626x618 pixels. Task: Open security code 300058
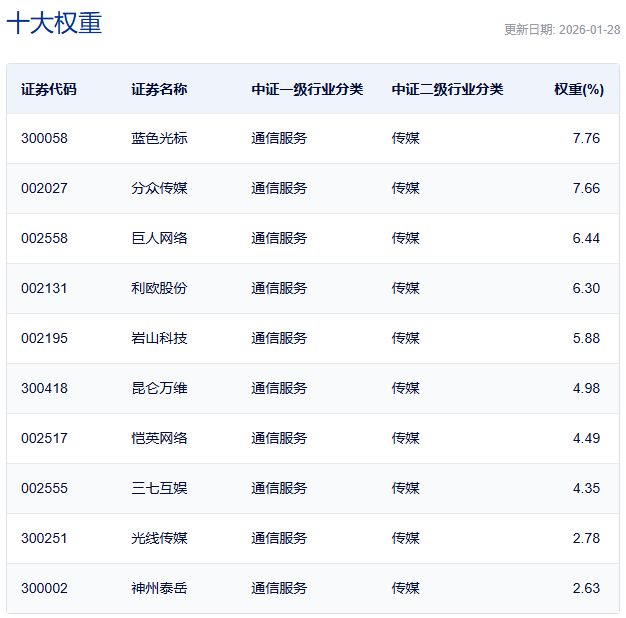click(44, 138)
